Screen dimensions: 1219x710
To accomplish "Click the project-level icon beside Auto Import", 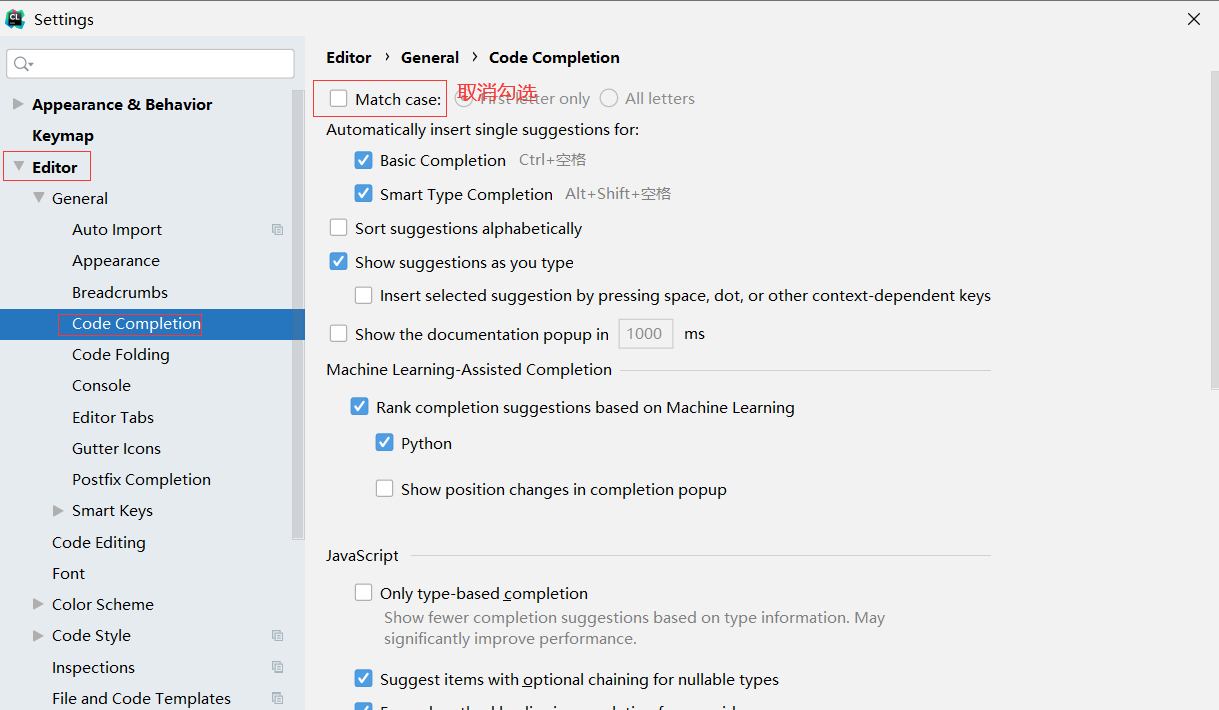I will point(278,230).
